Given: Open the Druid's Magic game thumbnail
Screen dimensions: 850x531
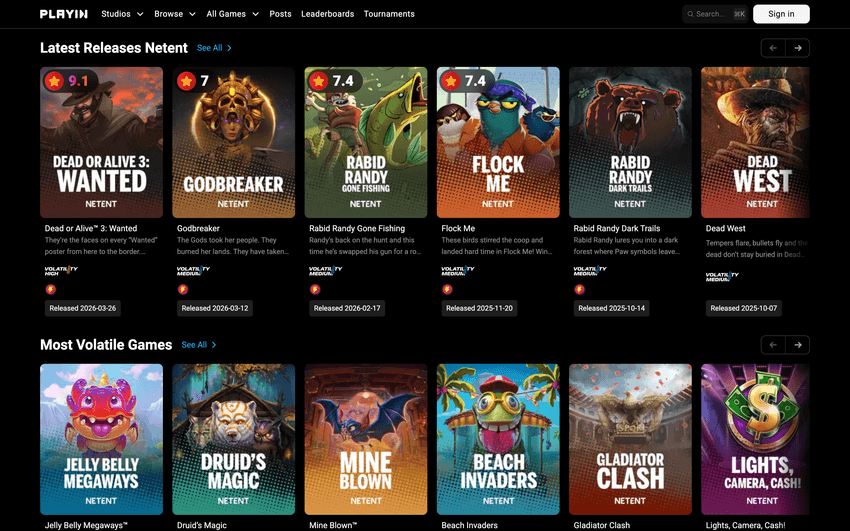Looking at the screenshot, I should pos(234,439).
